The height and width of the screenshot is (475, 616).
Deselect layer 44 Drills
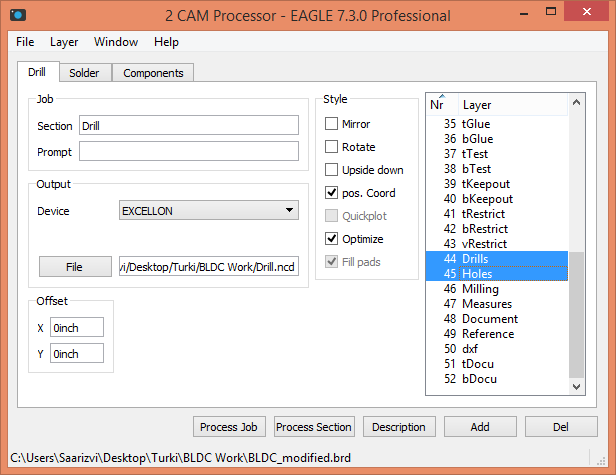pyautogui.click(x=497, y=259)
